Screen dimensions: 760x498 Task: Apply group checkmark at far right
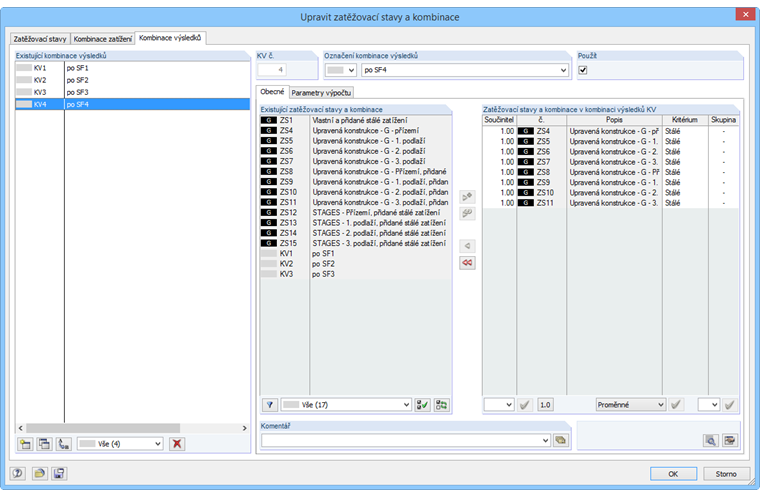(x=729, y=405)
